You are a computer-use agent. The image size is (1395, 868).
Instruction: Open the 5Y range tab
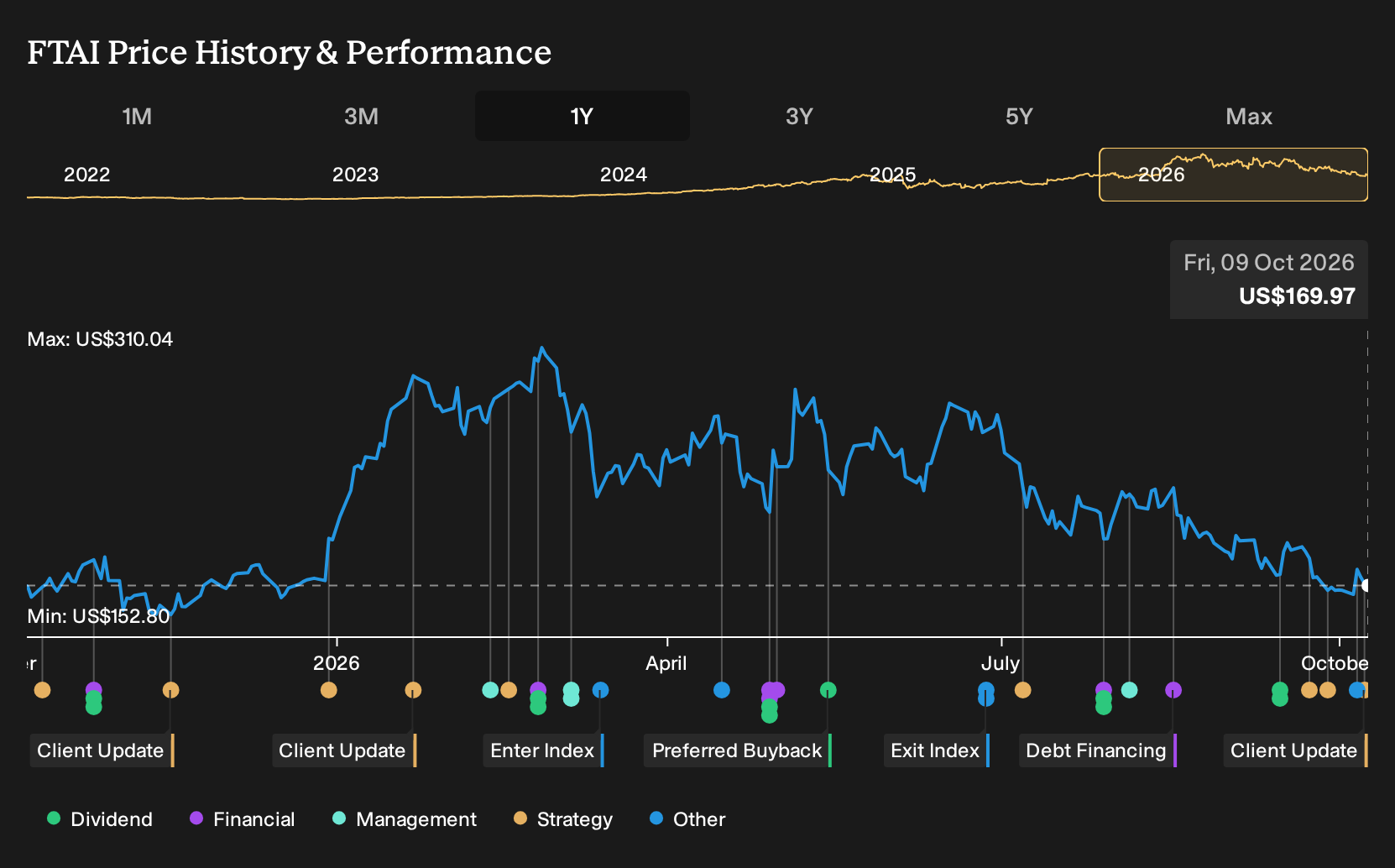click(1019, 116)
